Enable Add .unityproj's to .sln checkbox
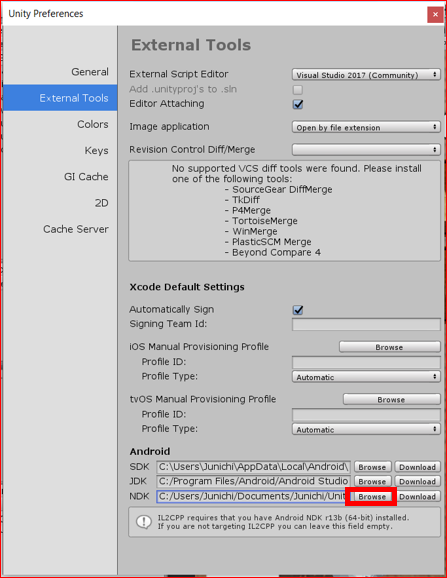447x578 pixels. point(298,90)
